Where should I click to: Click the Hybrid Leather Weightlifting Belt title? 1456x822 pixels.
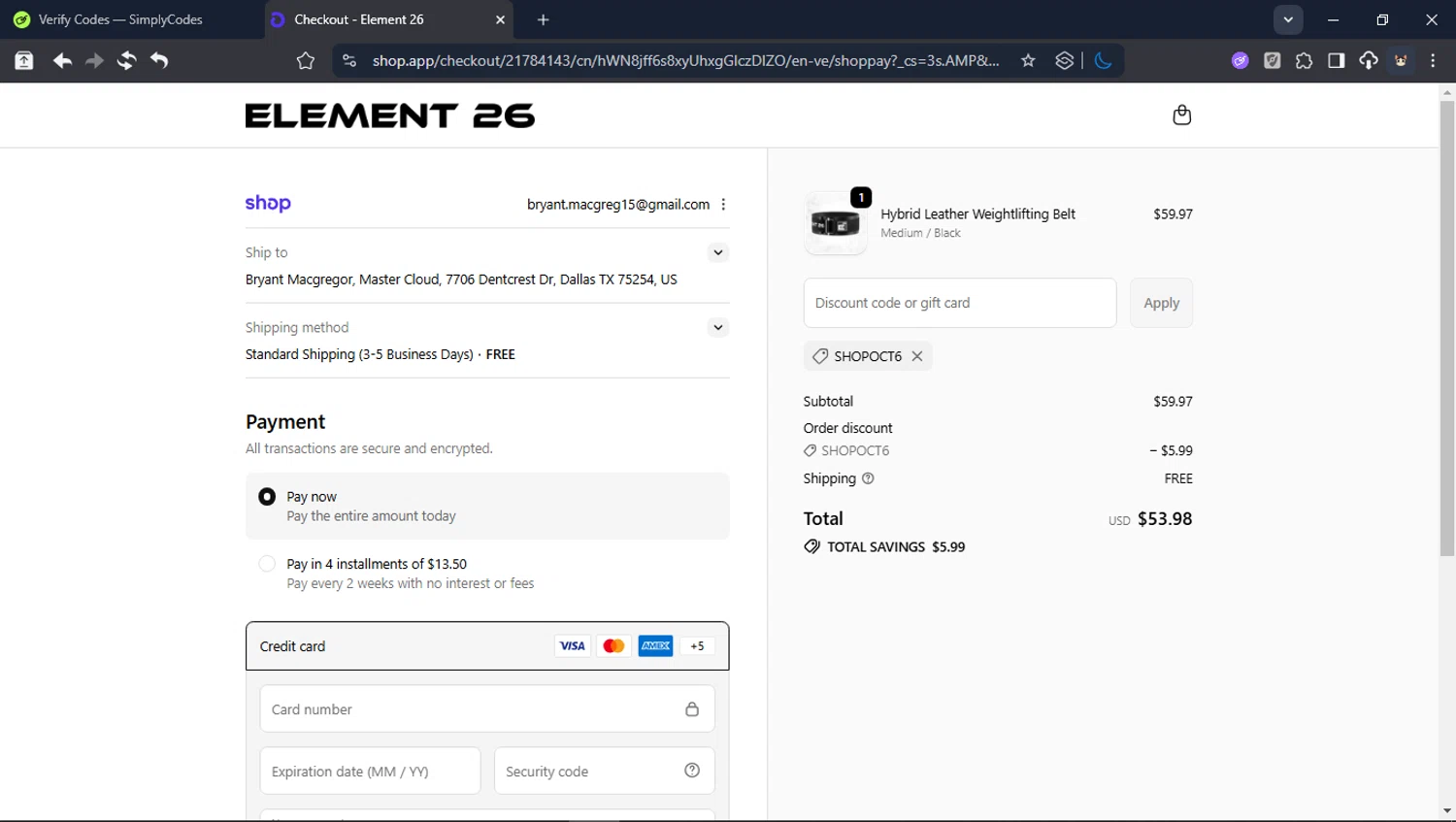tap(977, 214)
